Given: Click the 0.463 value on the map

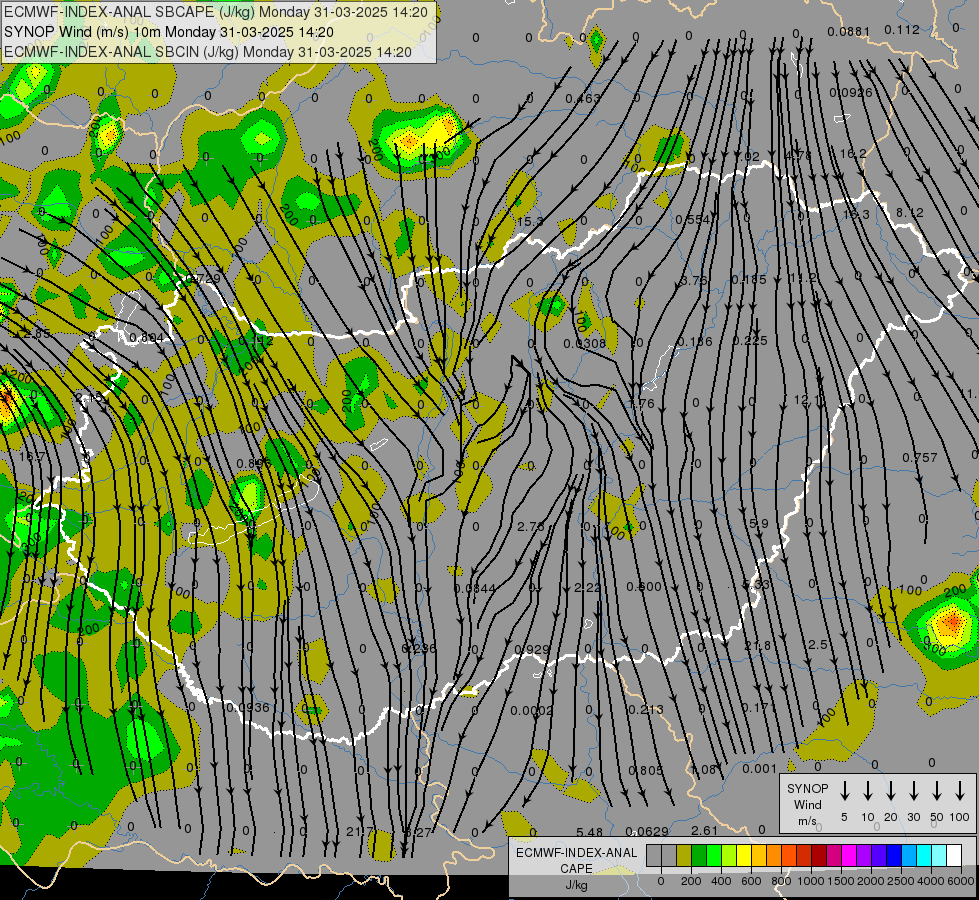Looking at the screenshot, I should tap(583, 99).
